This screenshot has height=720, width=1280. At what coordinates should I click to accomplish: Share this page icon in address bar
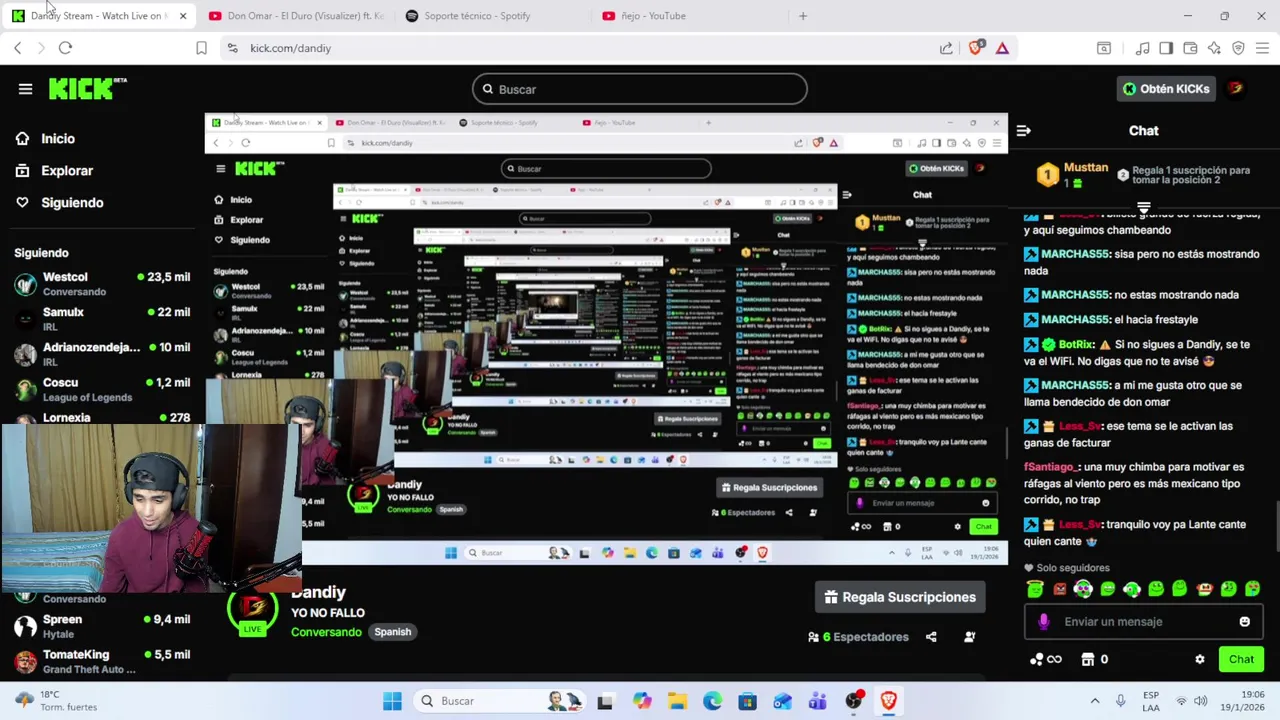946,48
